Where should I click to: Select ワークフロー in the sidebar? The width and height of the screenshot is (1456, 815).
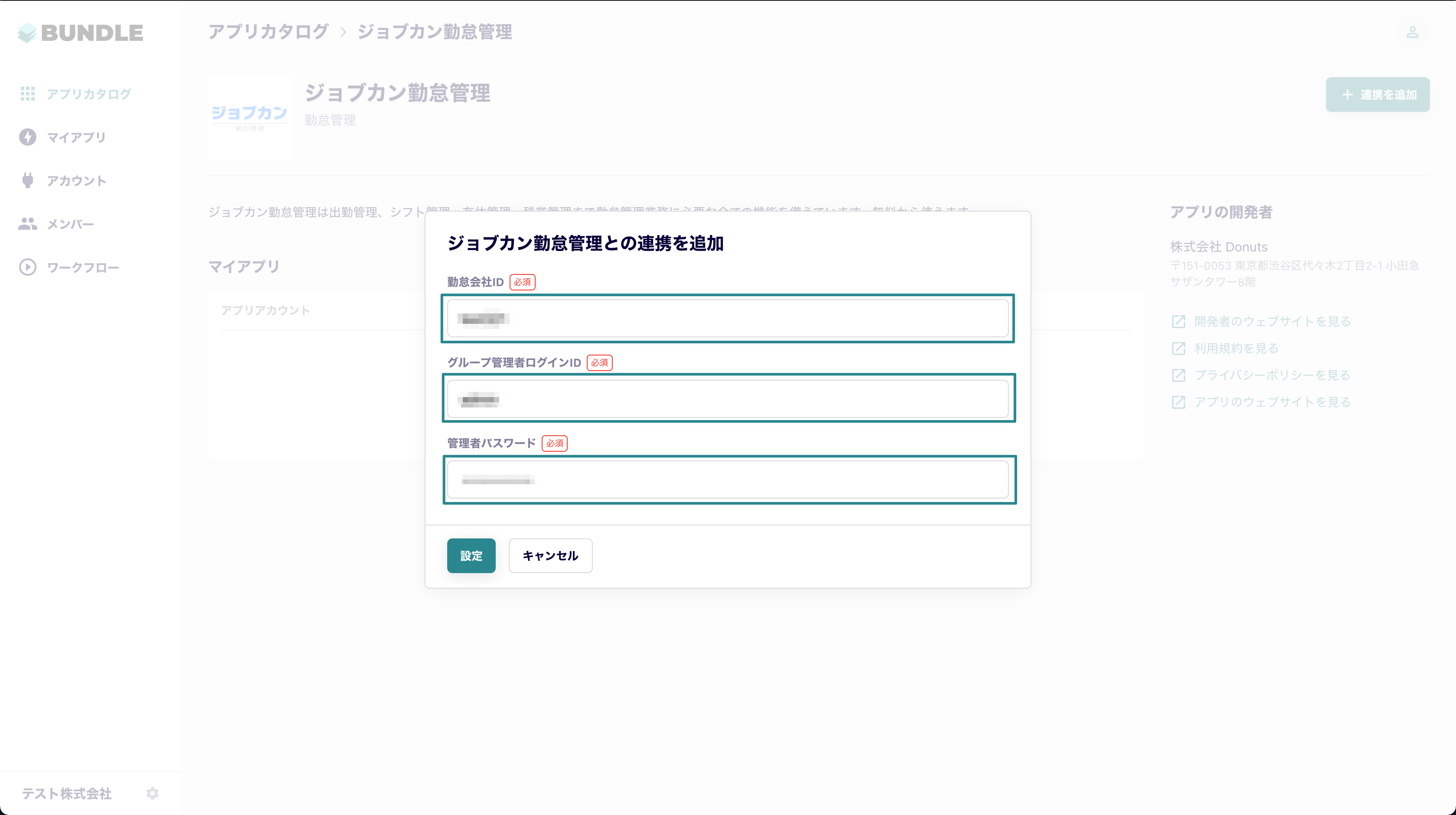83,267
